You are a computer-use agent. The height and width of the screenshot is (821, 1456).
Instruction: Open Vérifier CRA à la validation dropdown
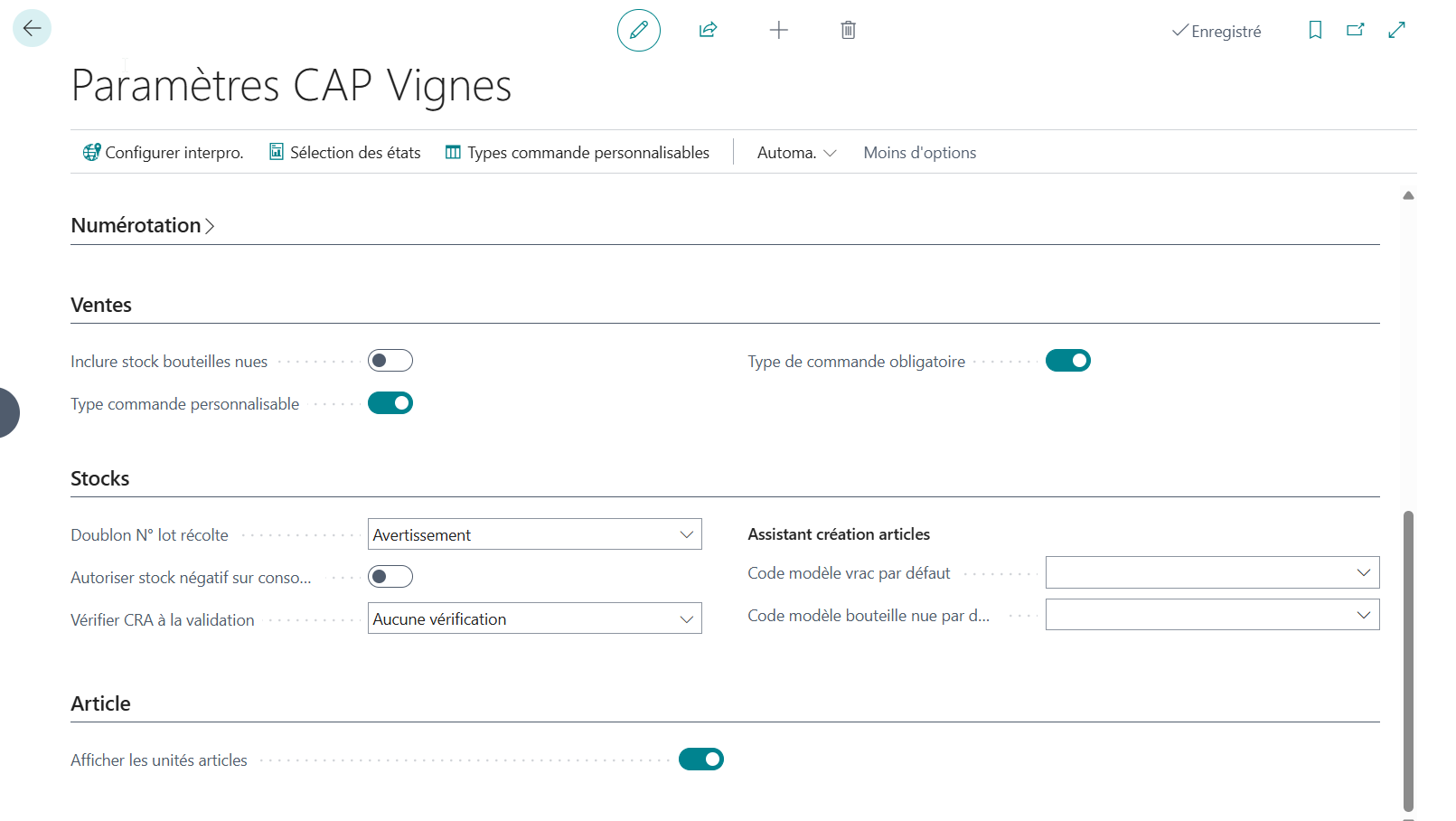[x=535, y=618]
